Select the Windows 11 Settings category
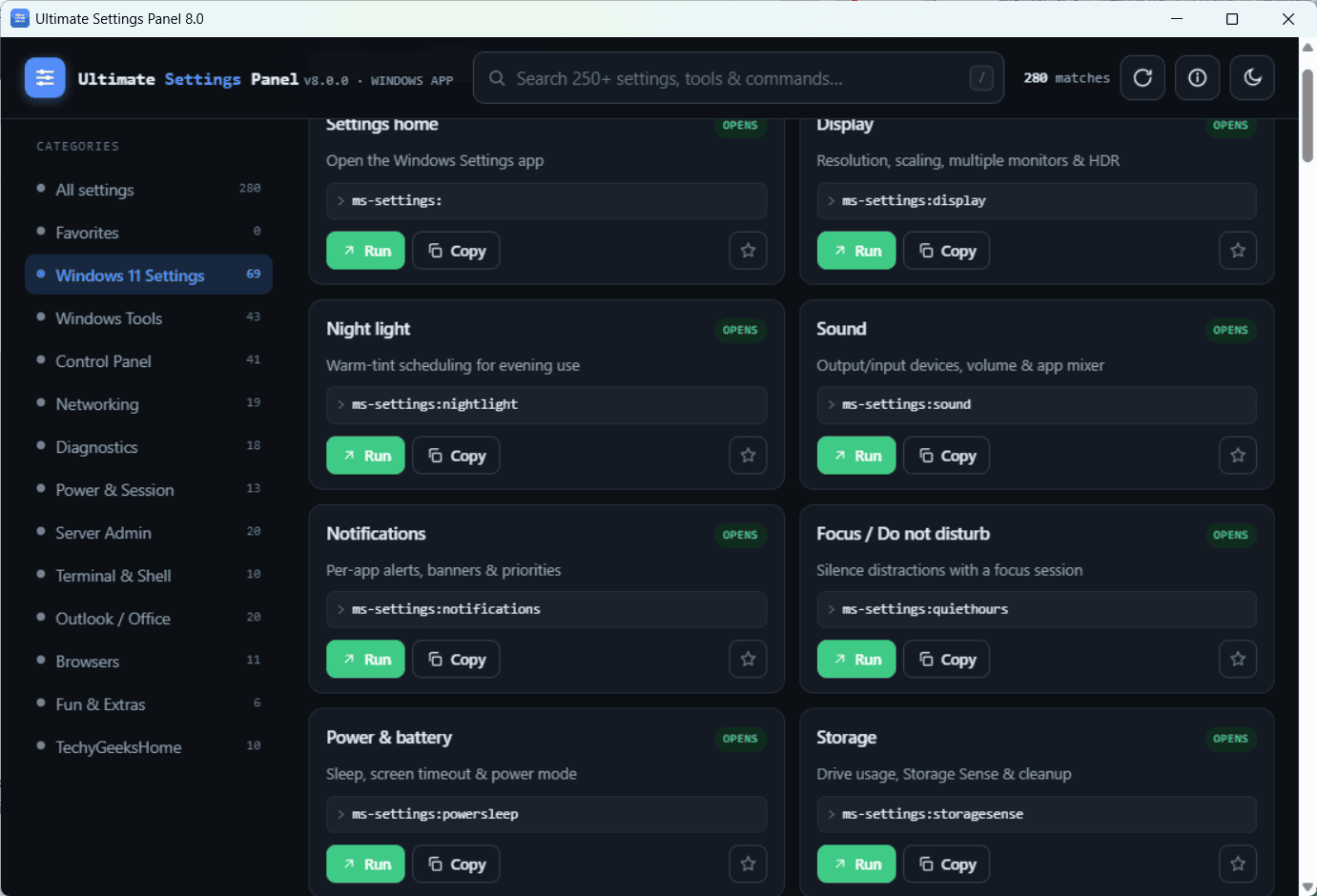 coord(149,275)
